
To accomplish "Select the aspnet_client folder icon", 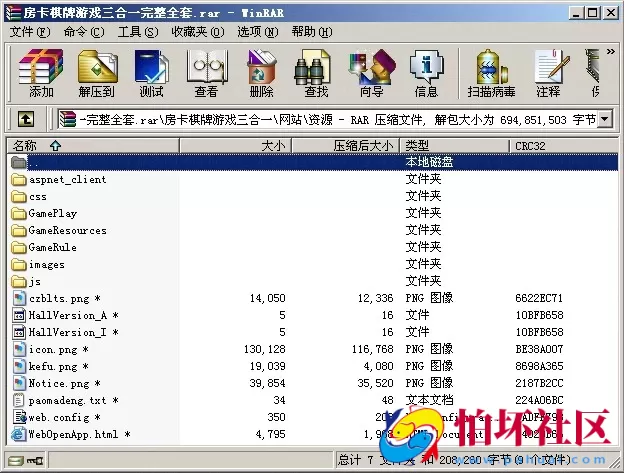I will coord(19,180).
